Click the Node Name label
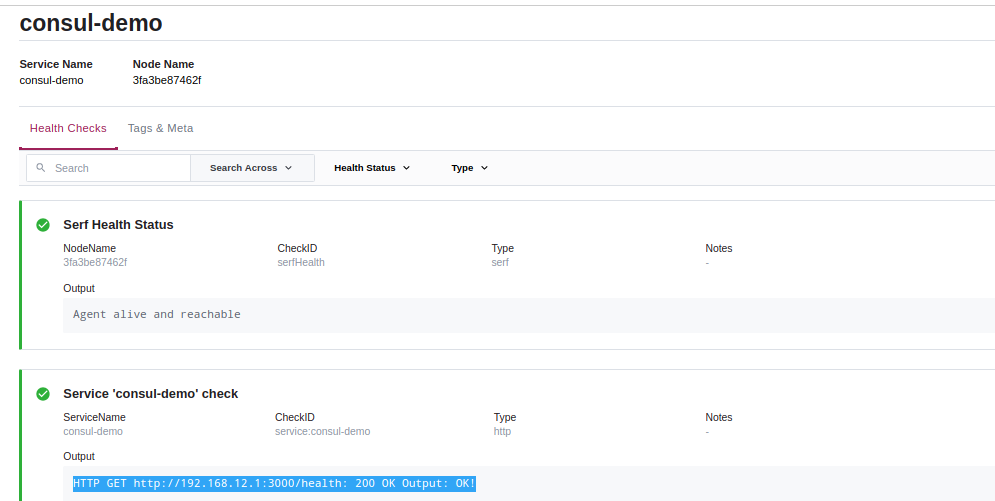The width and height of the screenshot is (995, 501). [x=163, y=64]
